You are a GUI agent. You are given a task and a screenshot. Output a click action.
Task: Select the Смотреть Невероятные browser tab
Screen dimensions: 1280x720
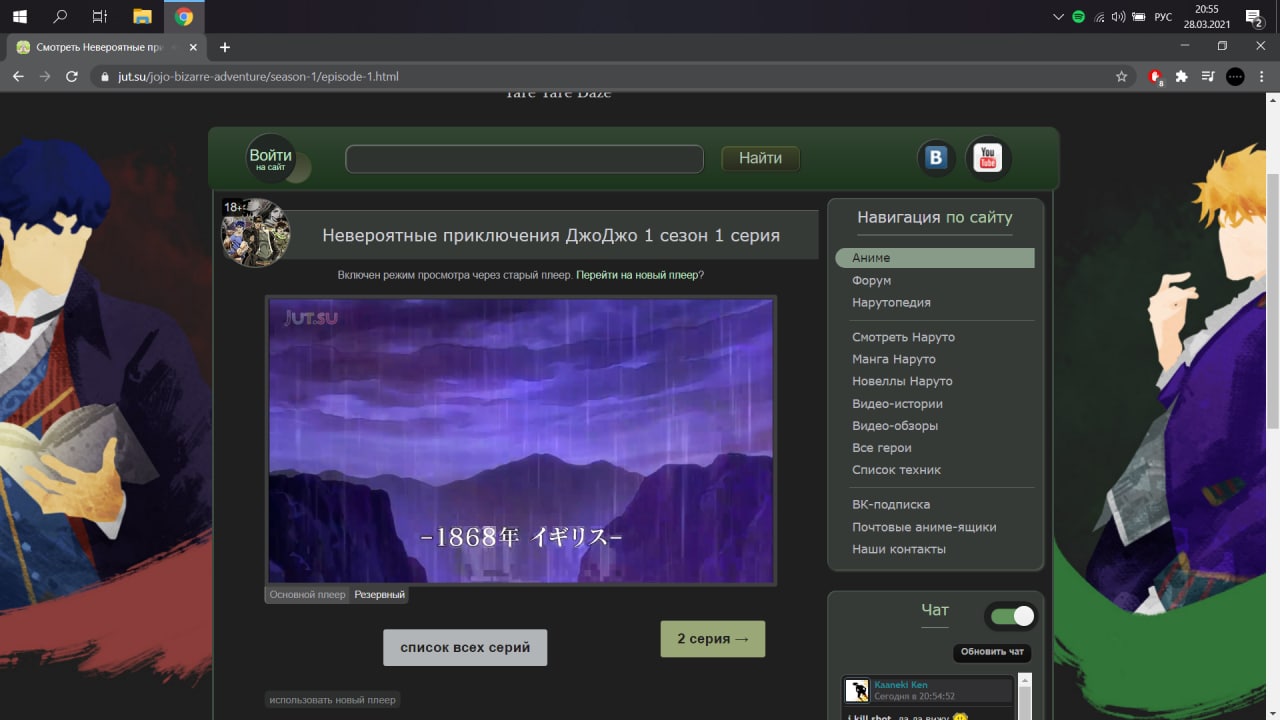click(x=106, y=47)
